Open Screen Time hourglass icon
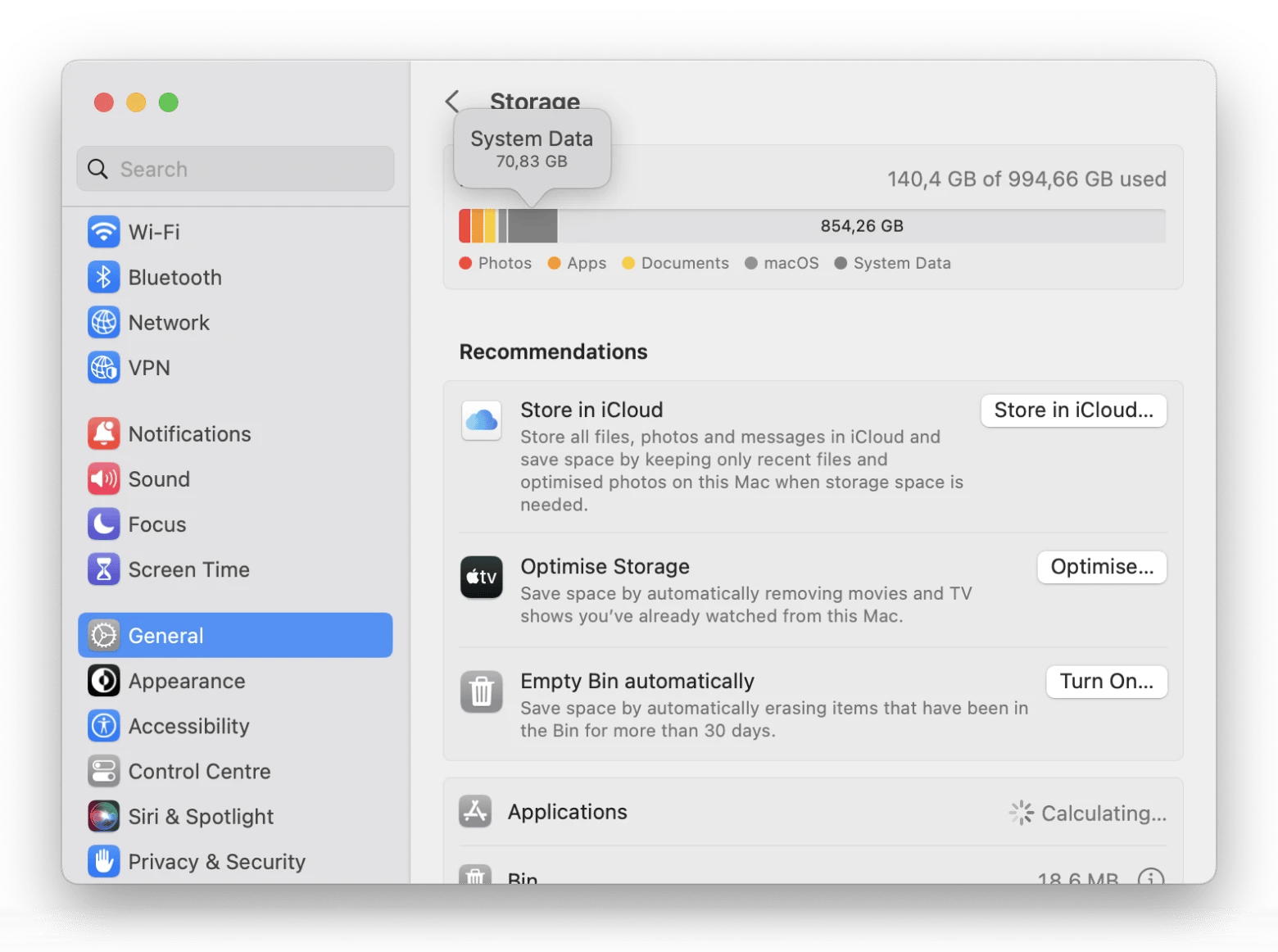Image resolution: width=1278 pixels, height=952 pixels. pyautogui.click(x=104, y=569)
